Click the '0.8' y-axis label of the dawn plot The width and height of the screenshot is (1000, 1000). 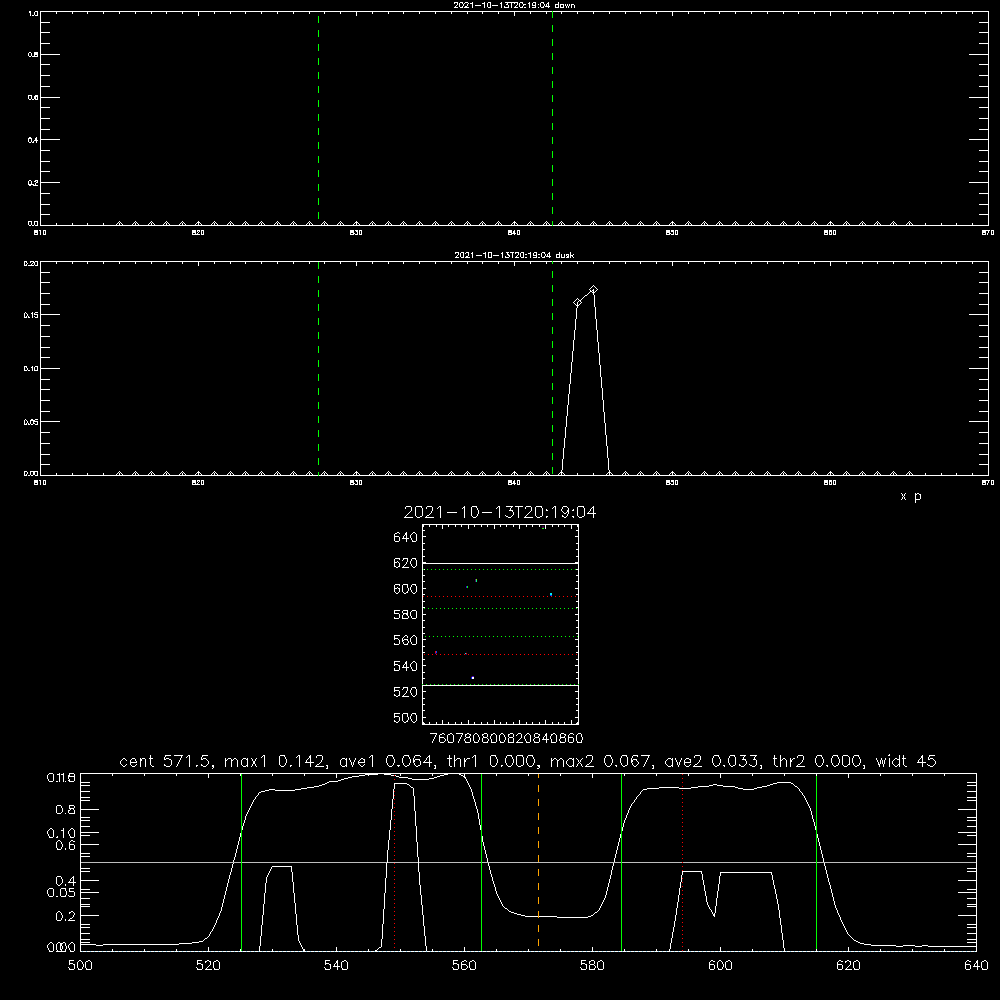point(33,55)
